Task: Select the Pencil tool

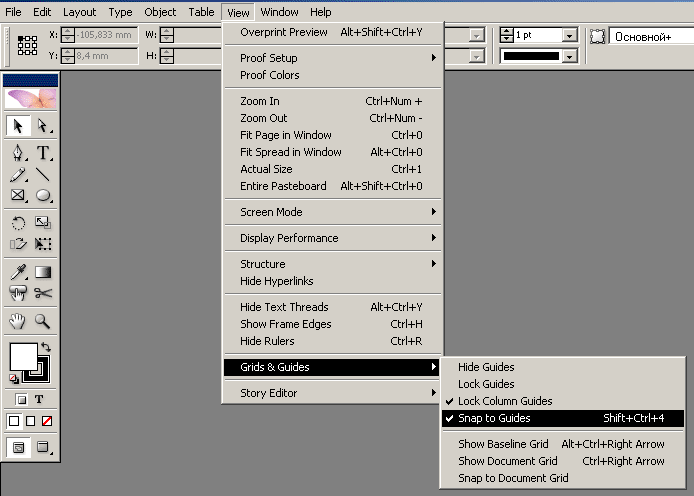Action: 18,175
